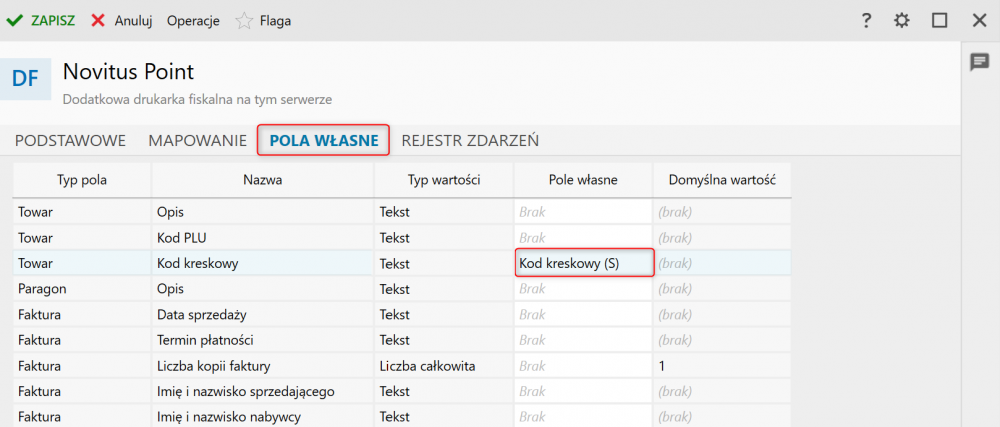1000x427 pixels.
Task: Click Towar type cell in Kod kreskowy row
Action: (x=82, y=263)
